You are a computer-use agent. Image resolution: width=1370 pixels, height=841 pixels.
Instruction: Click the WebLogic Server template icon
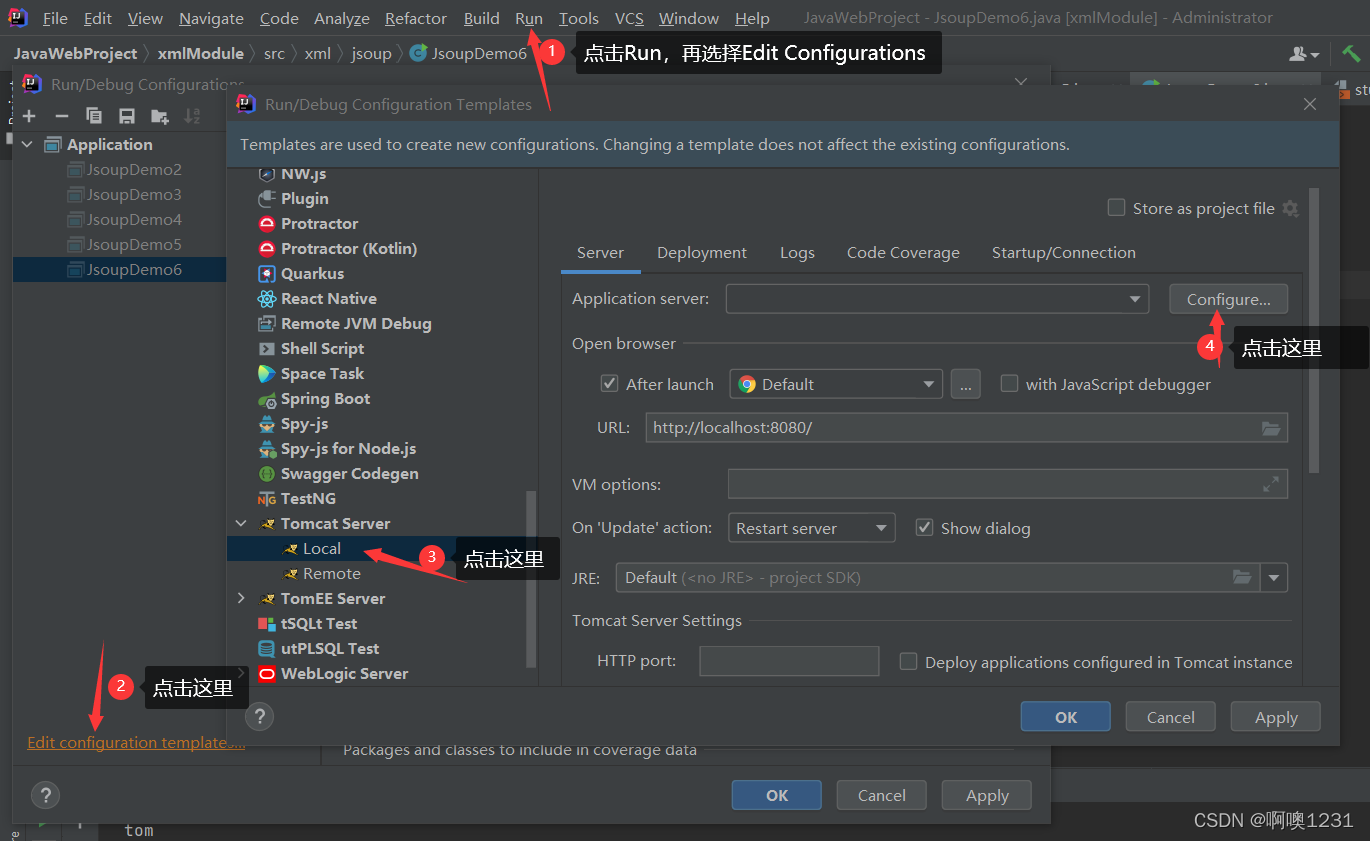266,674
